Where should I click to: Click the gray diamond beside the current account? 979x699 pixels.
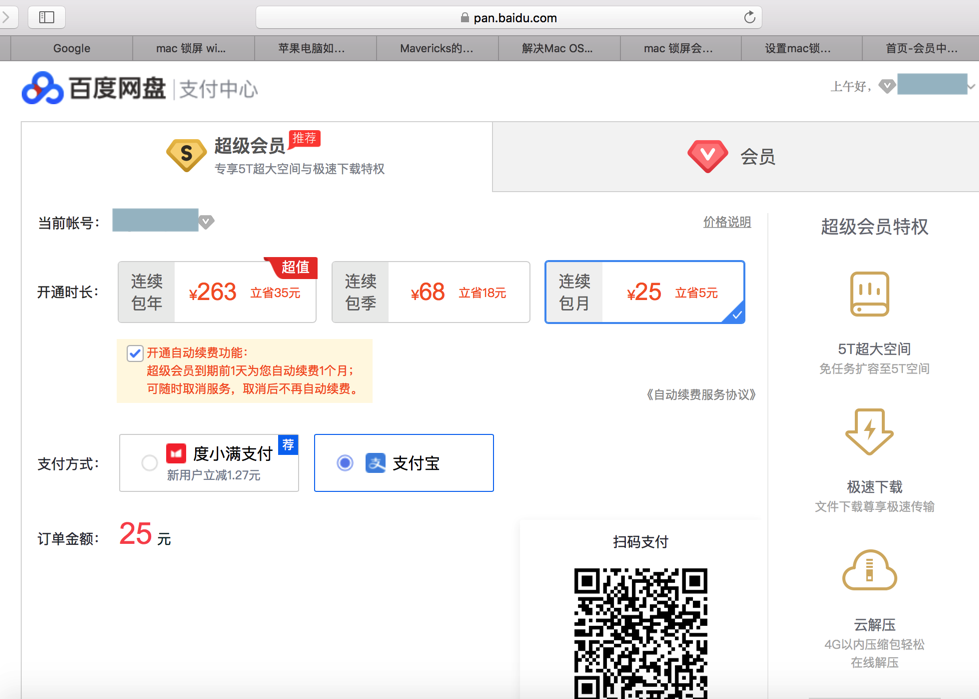click(x=206, y=222)
